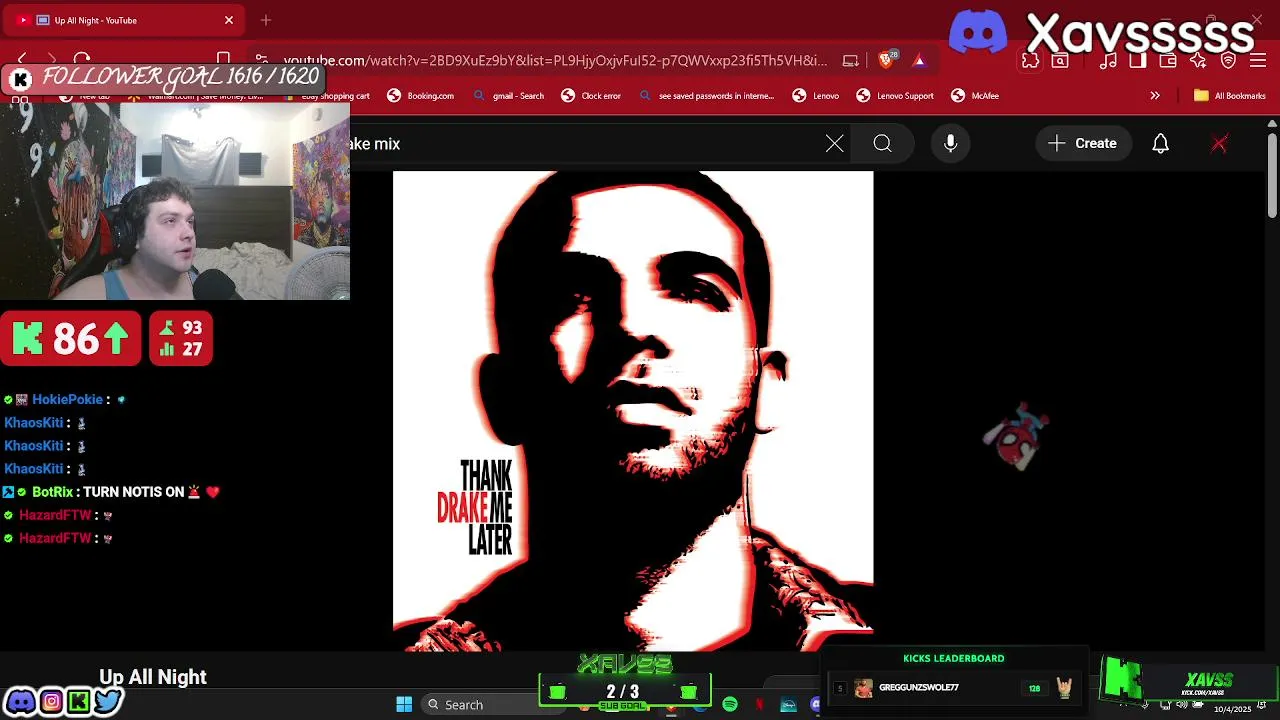1280x720 pixels.
Task: Click the Thank Me Later album video
Action: tap(633, 411)
